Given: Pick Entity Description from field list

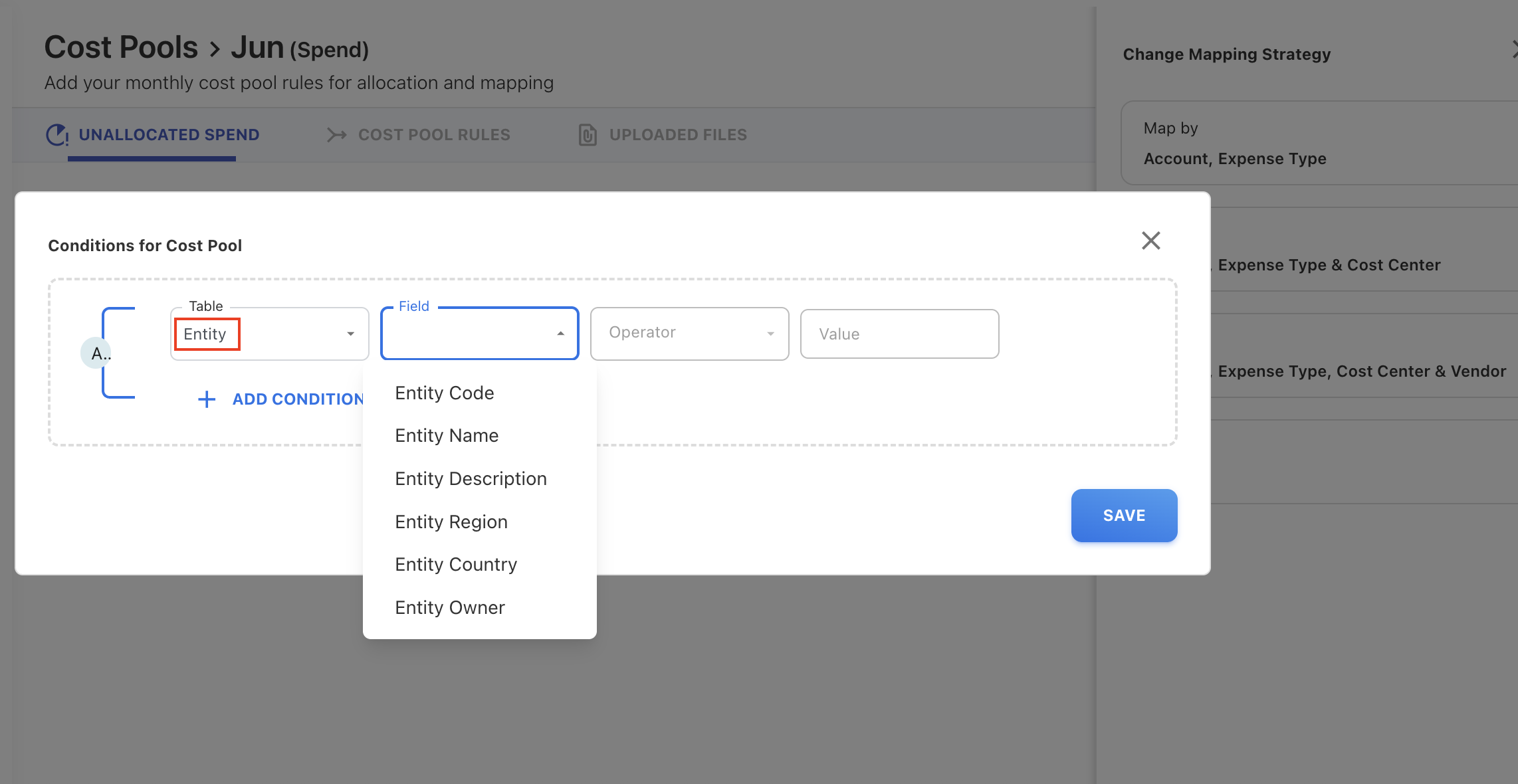Looking at the screenshot, I should [x=471, y=479].
